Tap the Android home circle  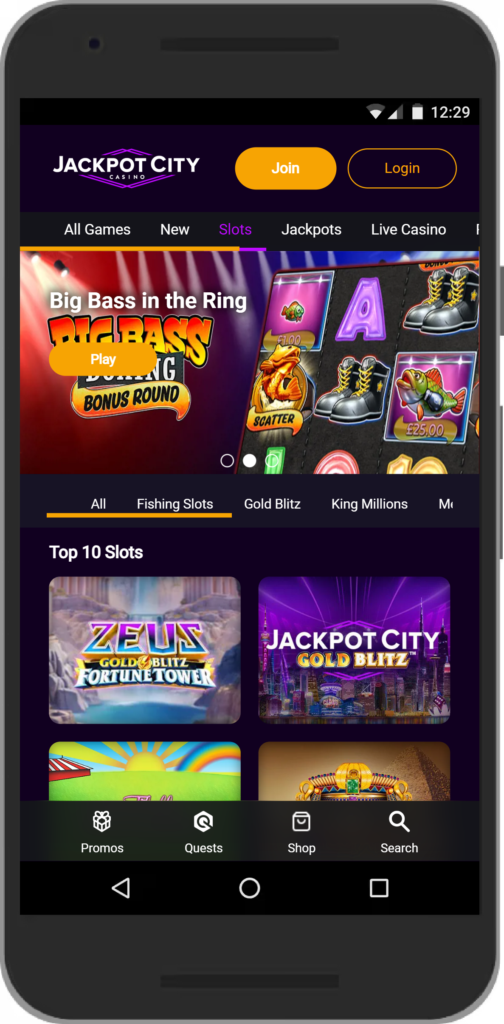click(x=249, y=888)
